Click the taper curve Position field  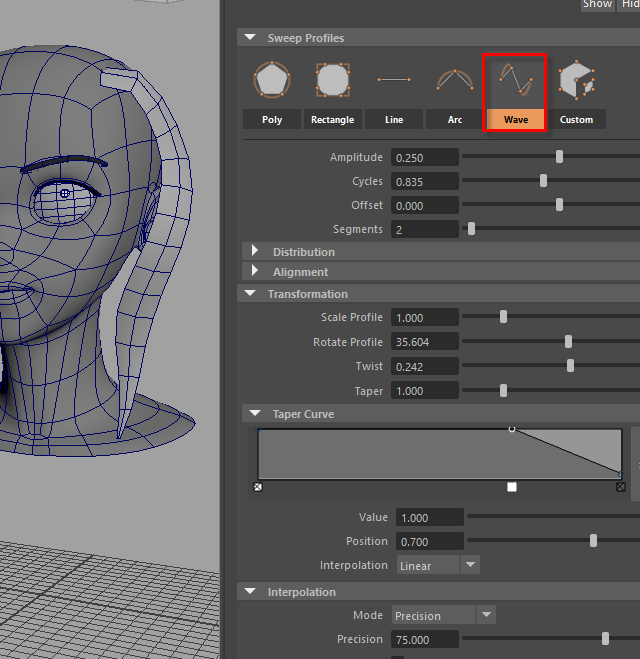click(x=429, y=541)
